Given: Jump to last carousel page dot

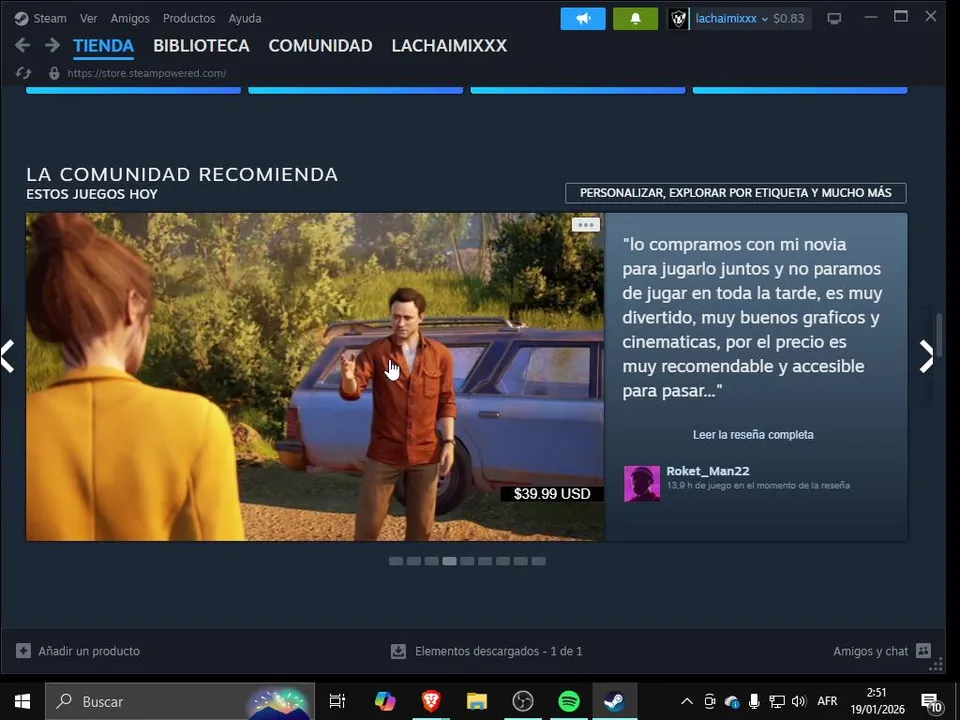Looking at the screenshot, I should click(538, 561).
